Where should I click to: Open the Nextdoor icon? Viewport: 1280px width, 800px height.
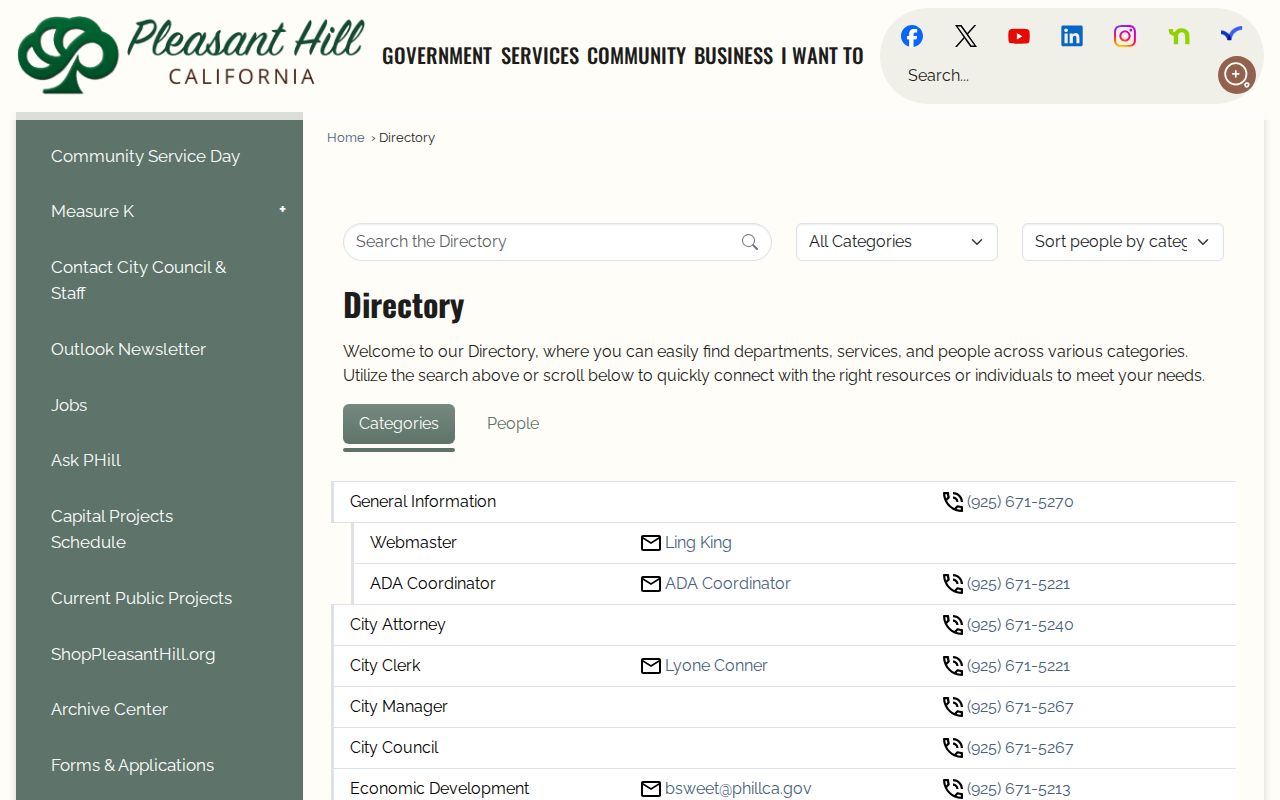click(1179, 36)
